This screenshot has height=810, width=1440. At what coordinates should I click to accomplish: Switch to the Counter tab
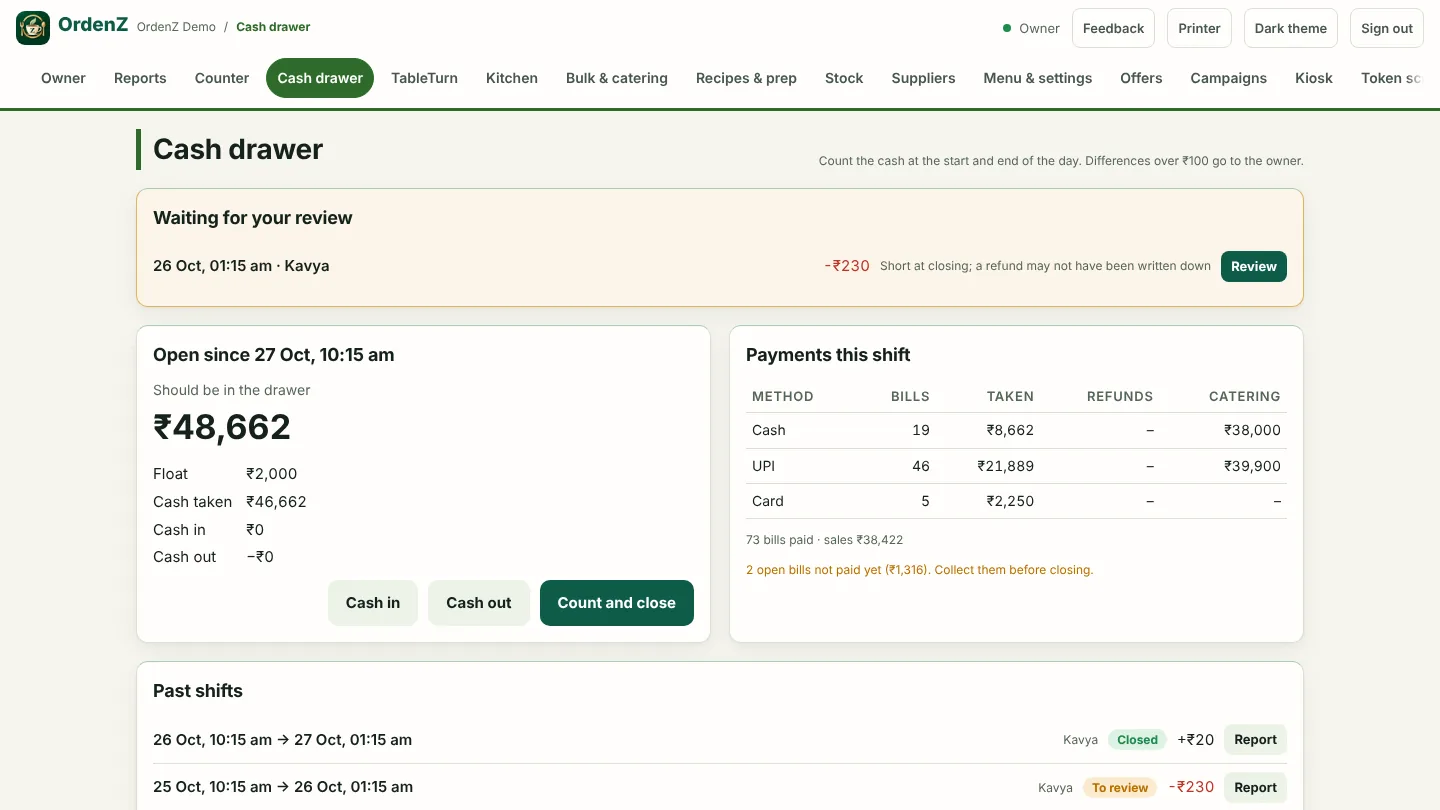click(x=222, y=78)
